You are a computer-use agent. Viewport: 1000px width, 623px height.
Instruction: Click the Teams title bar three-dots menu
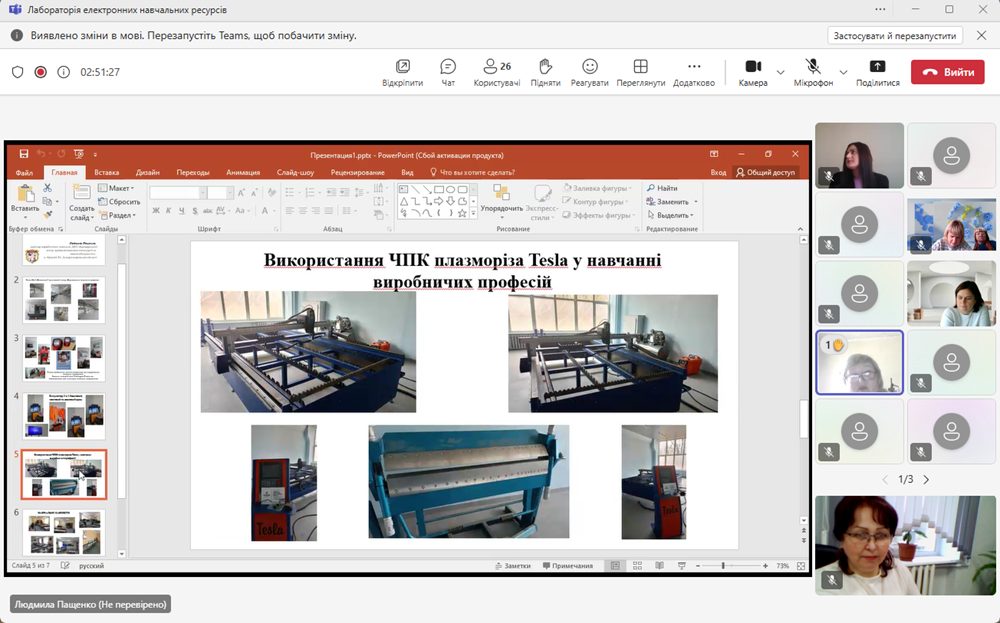pyautogui.click(x=880, y=10)
